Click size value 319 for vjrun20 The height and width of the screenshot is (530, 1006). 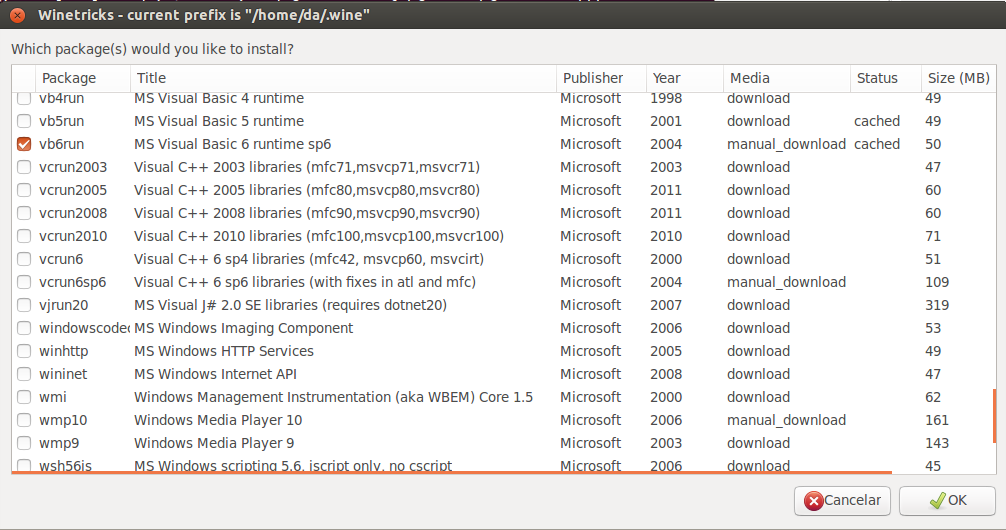pos(937,305)
